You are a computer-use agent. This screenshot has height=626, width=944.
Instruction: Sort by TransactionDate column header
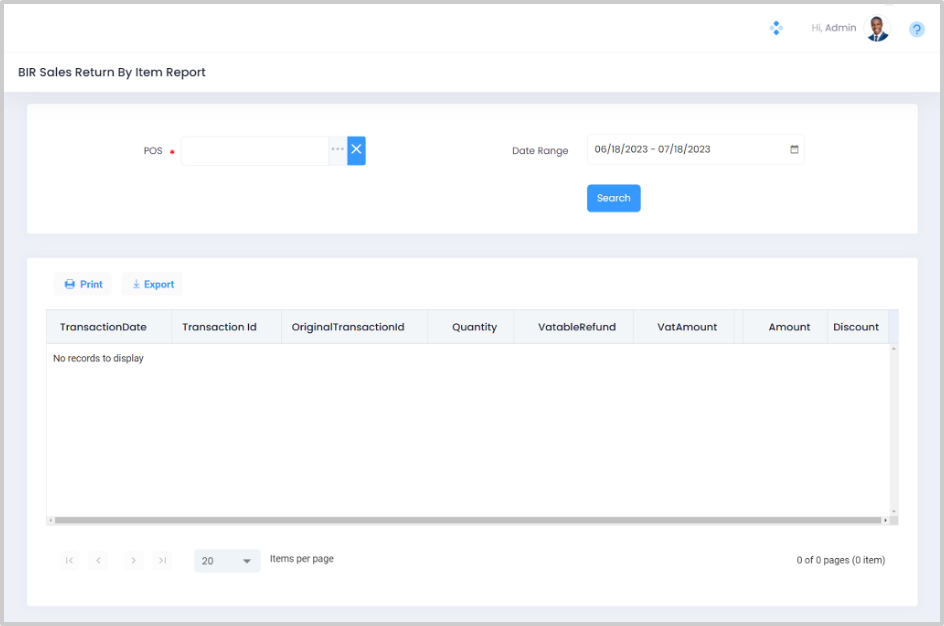pos(103,327)
